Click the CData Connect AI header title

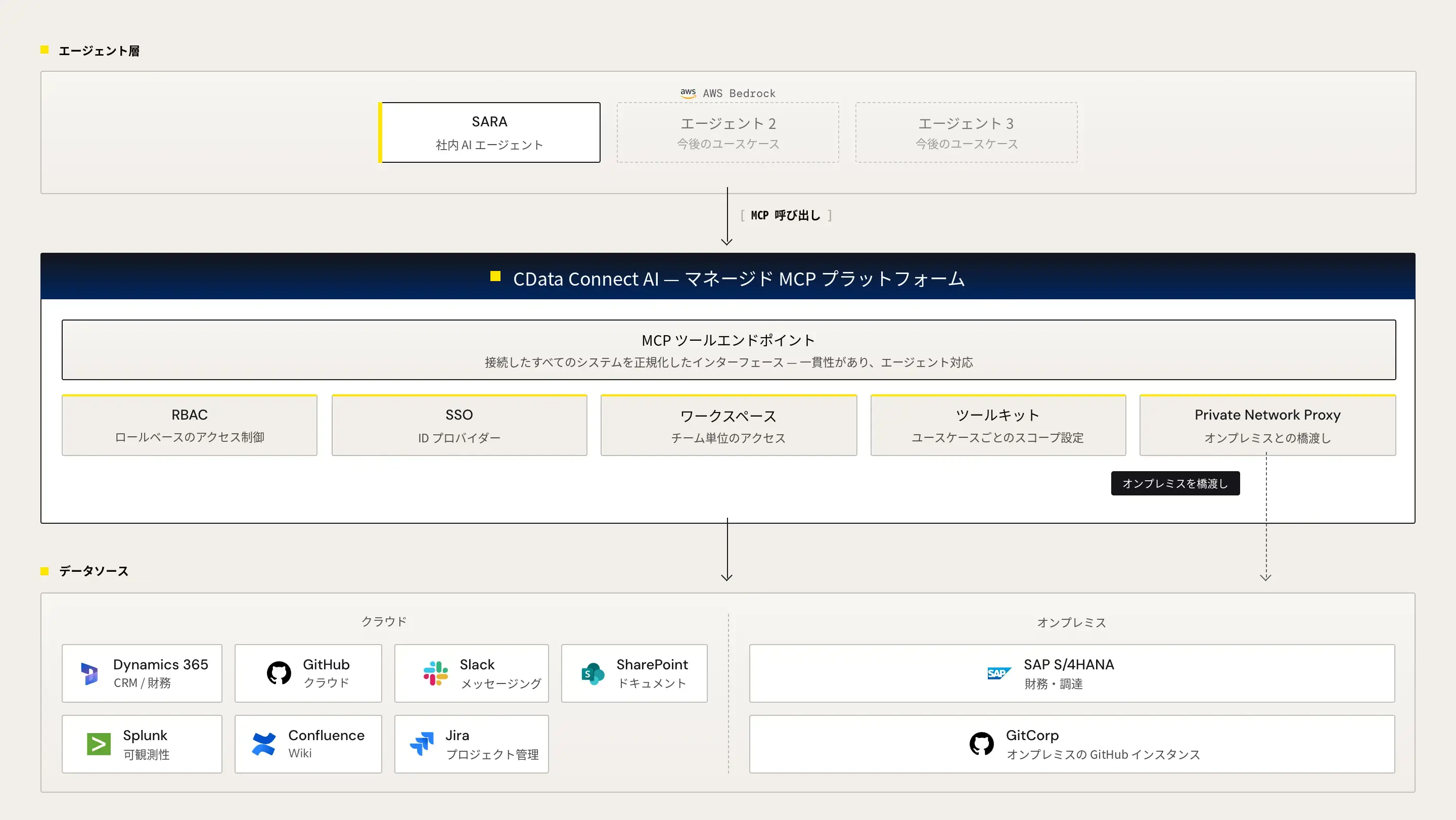coord(738,279)
